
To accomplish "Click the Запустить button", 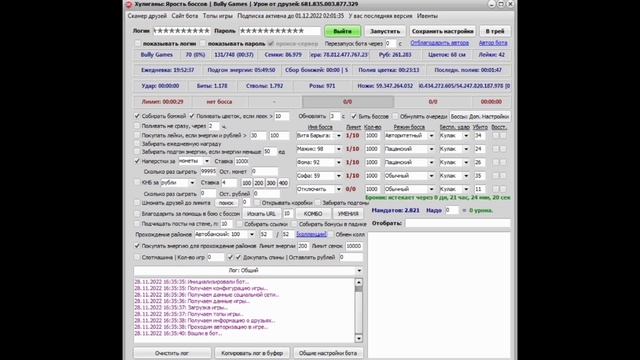I will pos(385,31).
